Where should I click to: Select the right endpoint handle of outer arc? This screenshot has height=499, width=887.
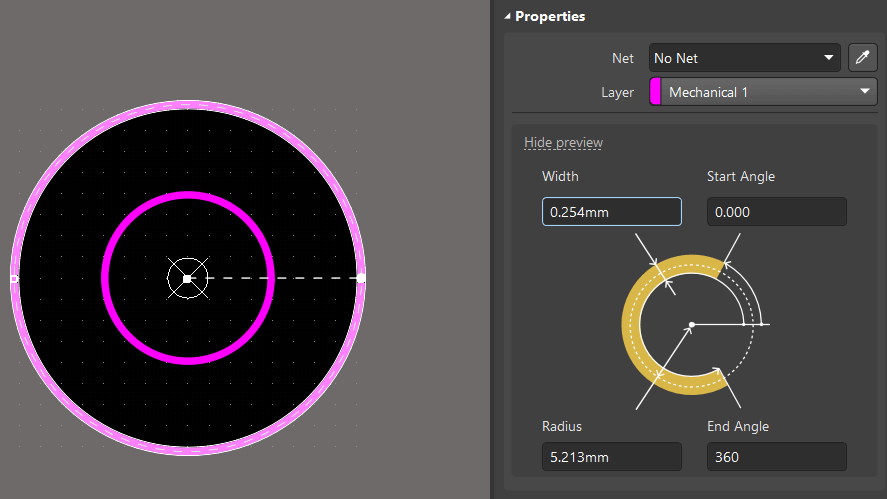pyautogui.click(x=361, y=278)
